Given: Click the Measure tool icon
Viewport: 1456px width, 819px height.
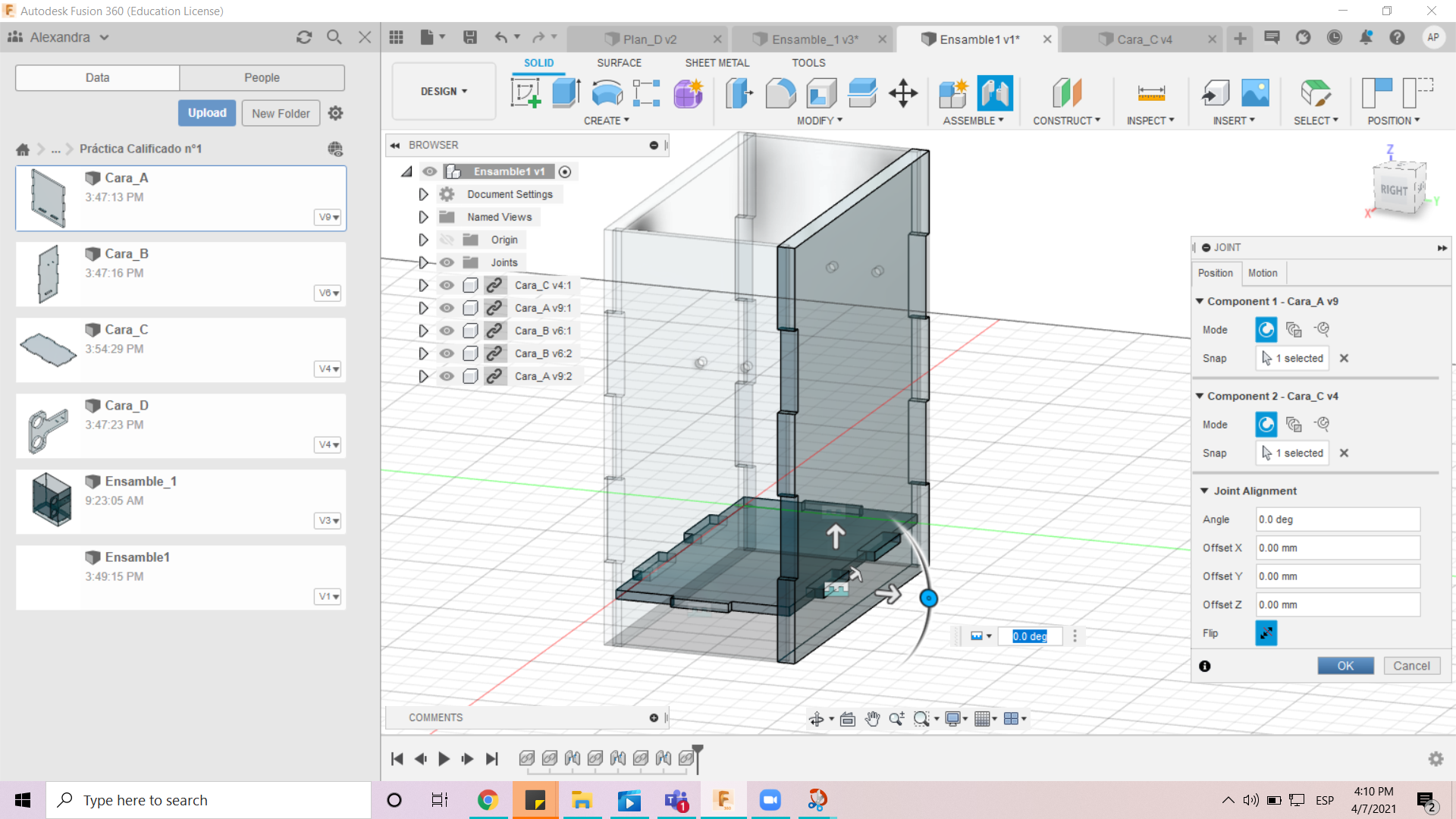Looking at the screenshot, I should coord(1151,93).
